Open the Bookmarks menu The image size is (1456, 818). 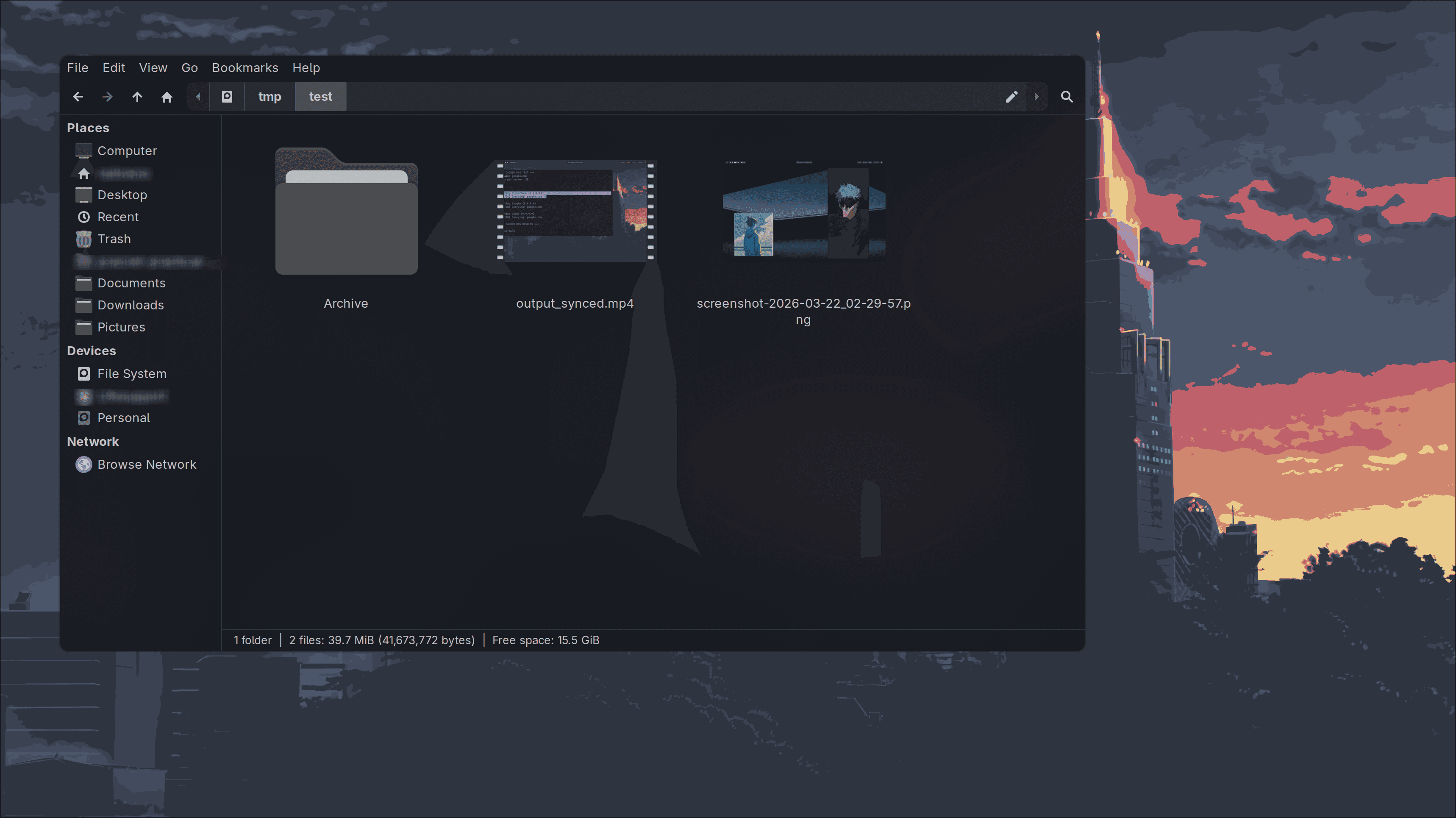(x=245, y=67)
